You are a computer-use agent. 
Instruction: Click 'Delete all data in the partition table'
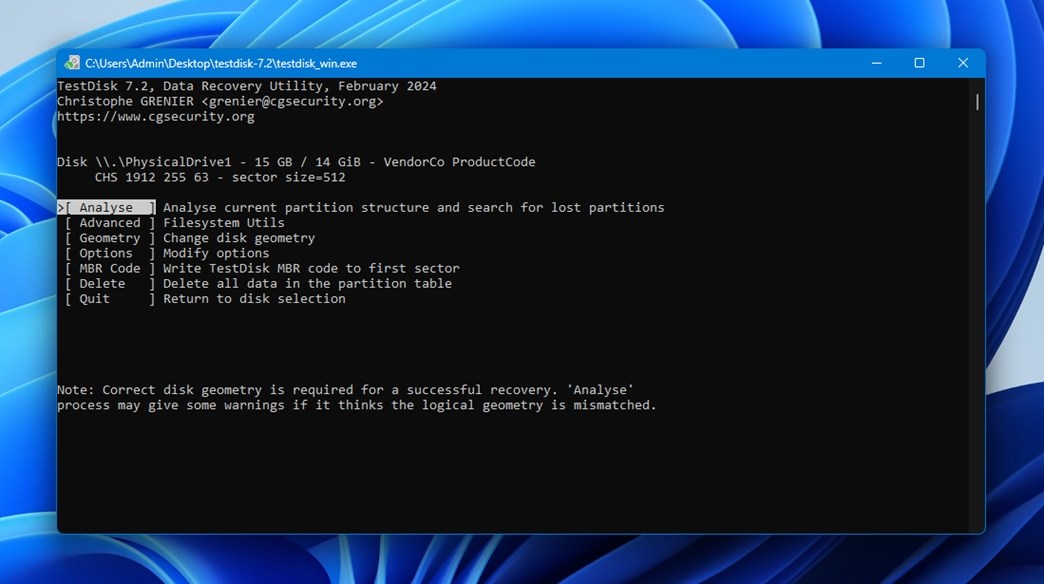click(308, 284)
